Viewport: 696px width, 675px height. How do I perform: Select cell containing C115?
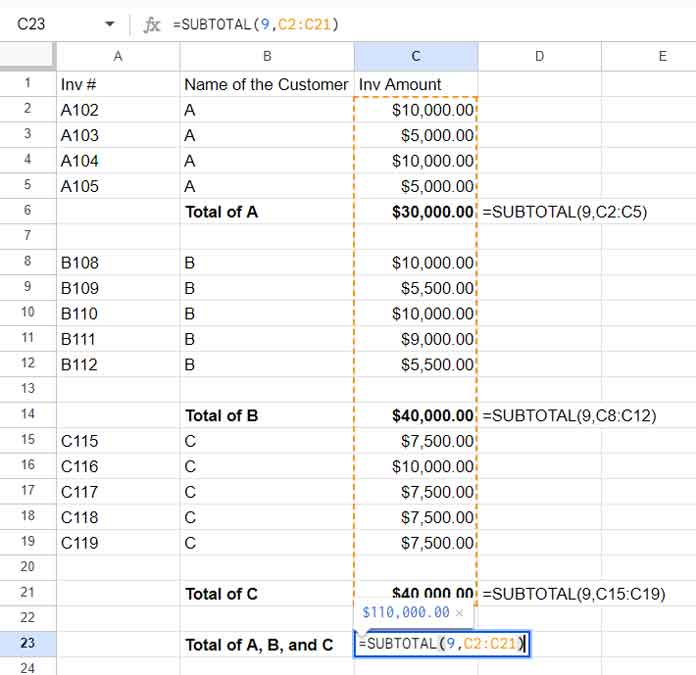(x=118, y=441)
